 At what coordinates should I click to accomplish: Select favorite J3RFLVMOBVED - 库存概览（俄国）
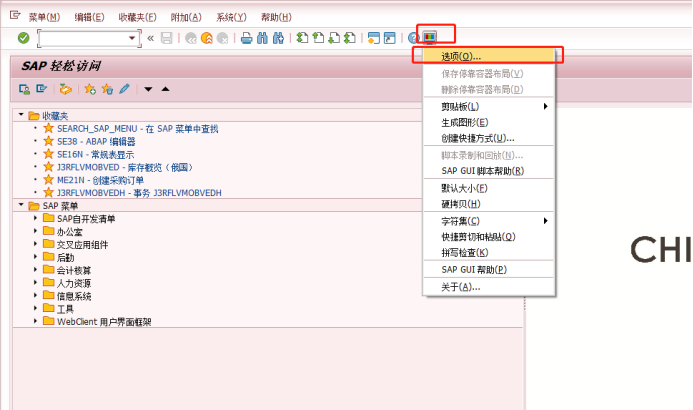(x=125, y=167)
